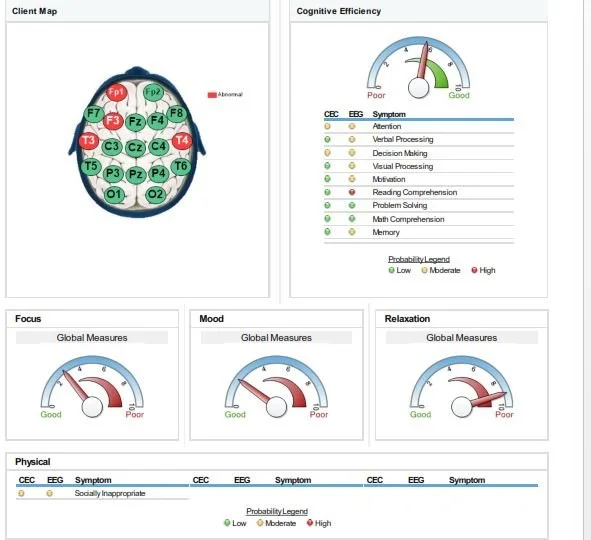Select the T6 electrode
The image size is (591, 540).
[x=181, y=166]
